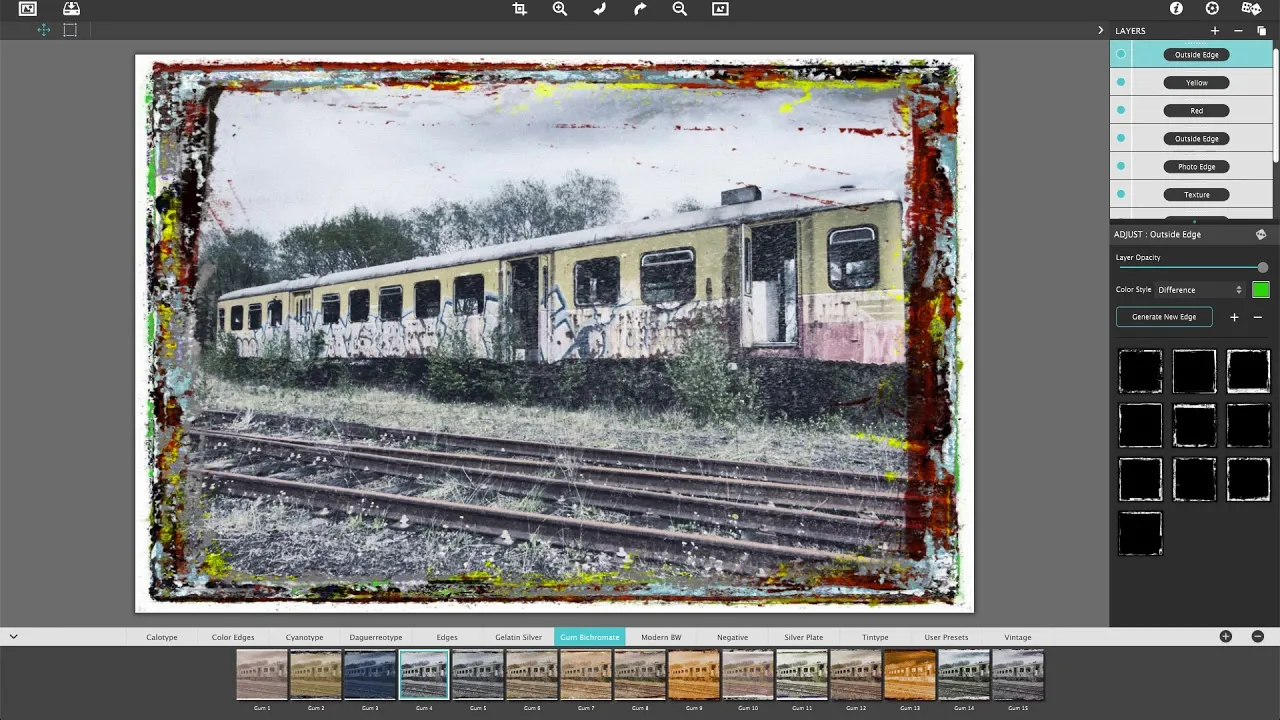Select the crop tool in the top toolbar
This screenshot has height=720, width=1280.
click(519, 9)
